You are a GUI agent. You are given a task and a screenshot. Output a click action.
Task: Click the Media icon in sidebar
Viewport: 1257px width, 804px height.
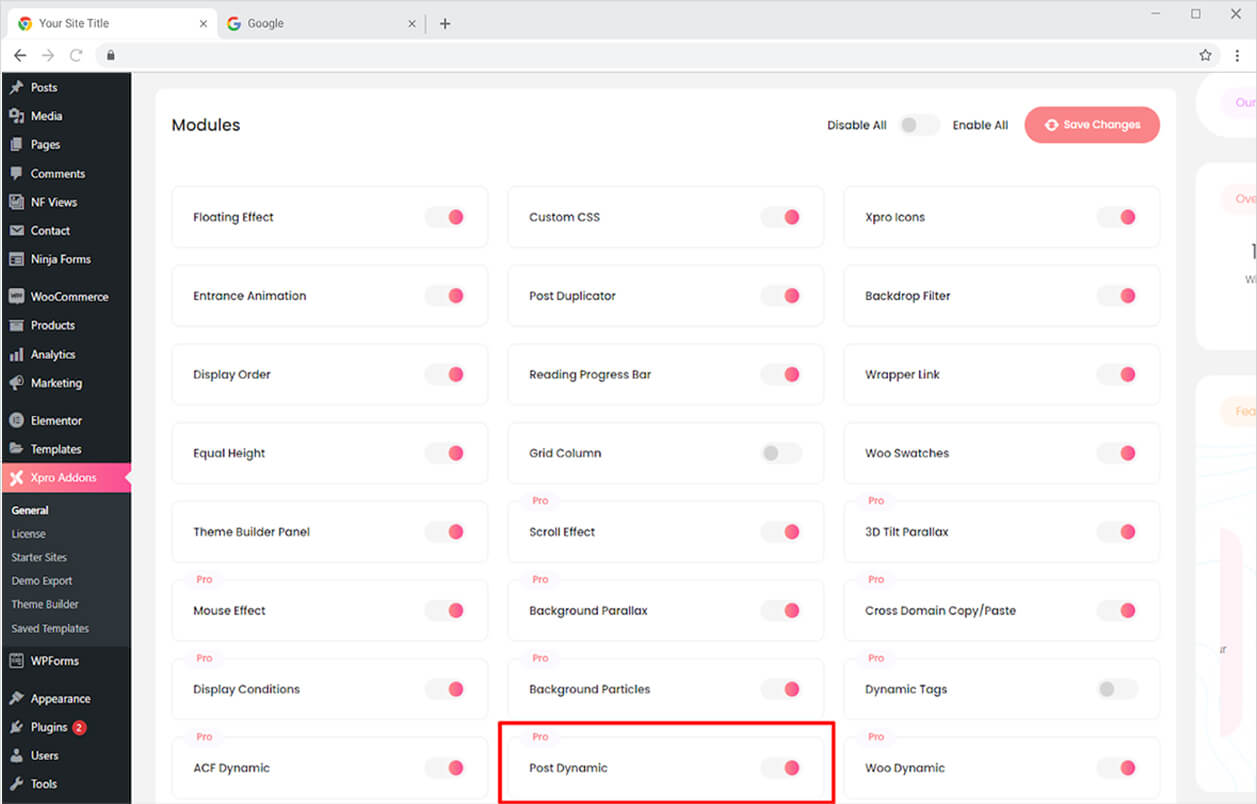16,116
